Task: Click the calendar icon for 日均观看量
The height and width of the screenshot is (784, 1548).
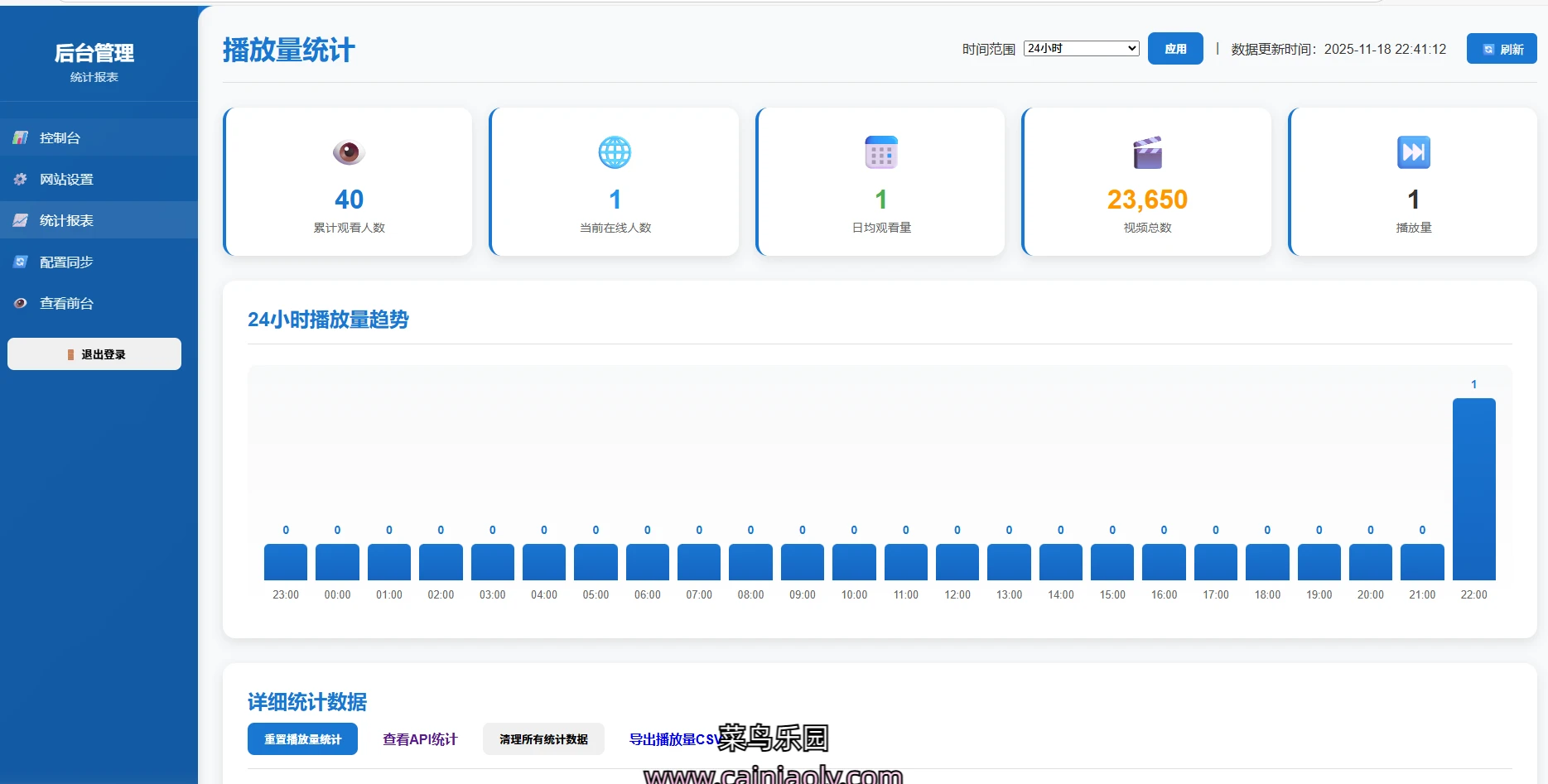Action: tap(881, 152)
